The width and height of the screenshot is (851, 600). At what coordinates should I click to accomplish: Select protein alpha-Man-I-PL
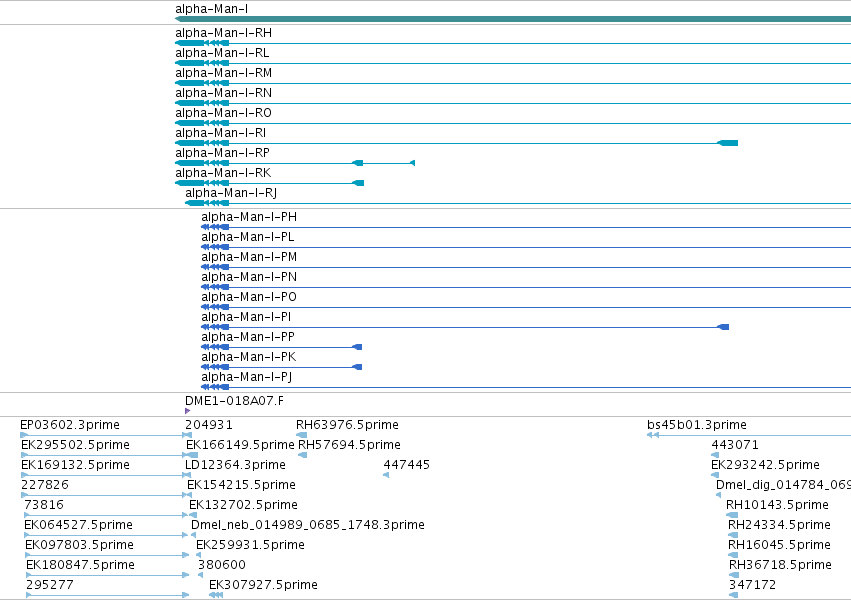(x=247, y=238)
